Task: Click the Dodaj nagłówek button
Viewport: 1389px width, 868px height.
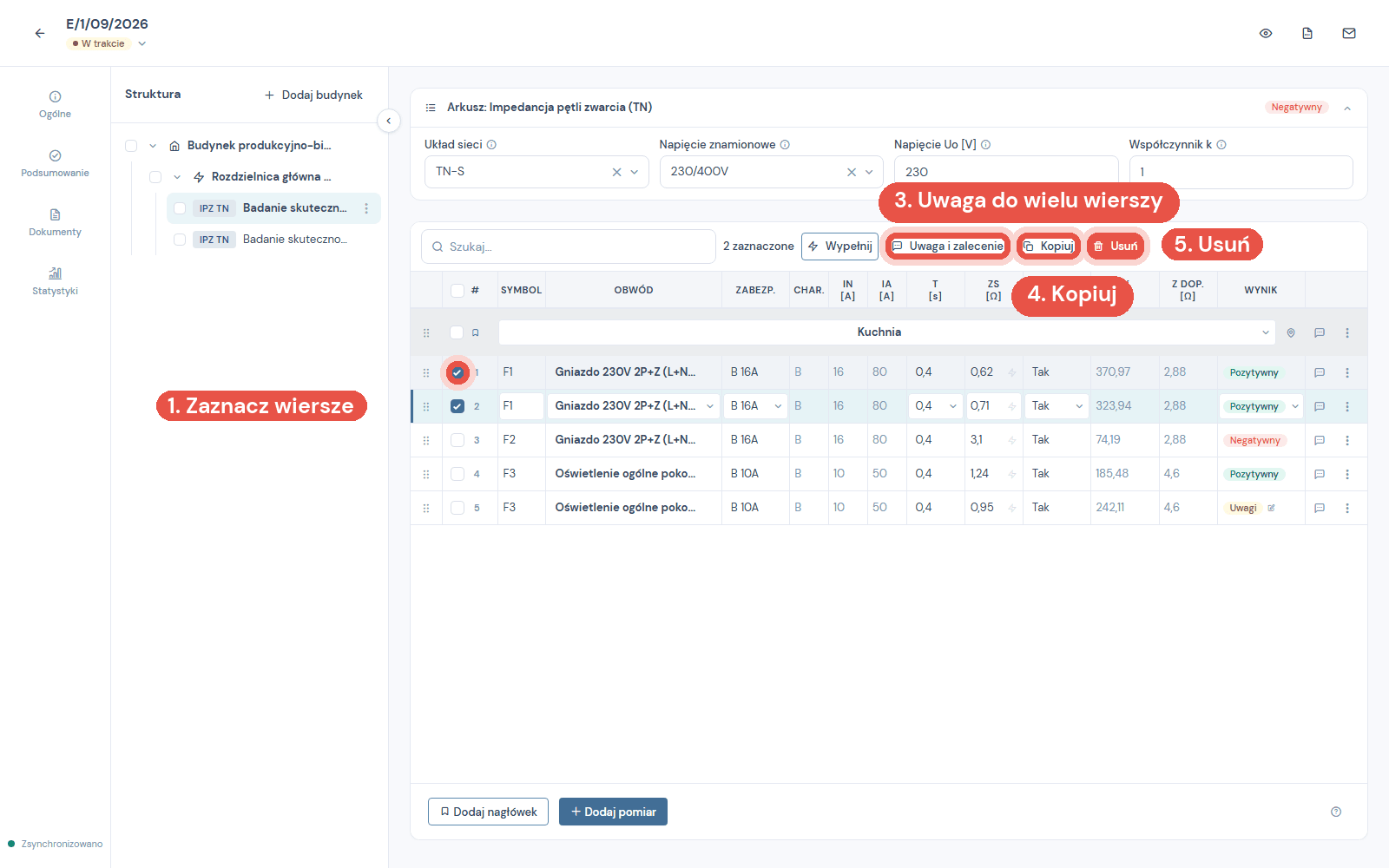Action: pyautogui.click(x=488, y=812)
